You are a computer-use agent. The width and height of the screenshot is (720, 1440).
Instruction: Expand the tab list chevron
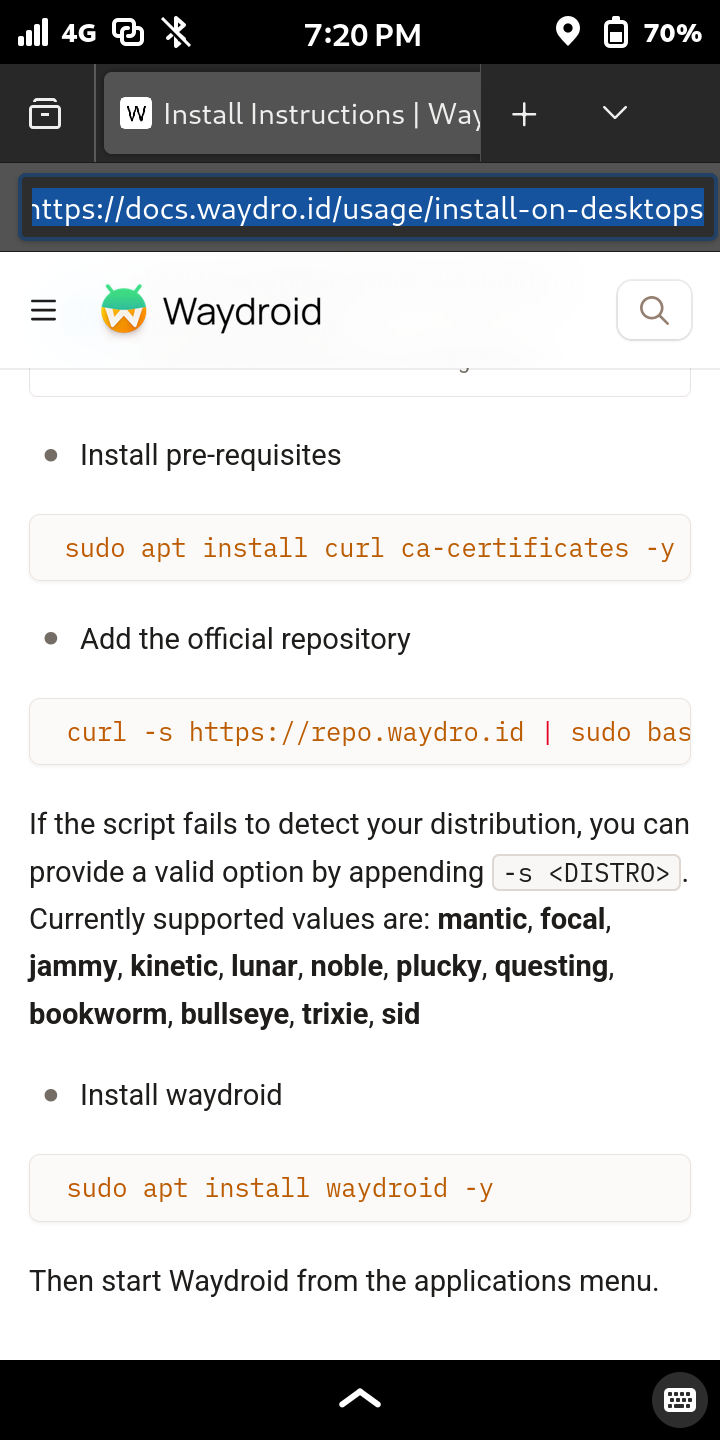(x=615, y=113)
